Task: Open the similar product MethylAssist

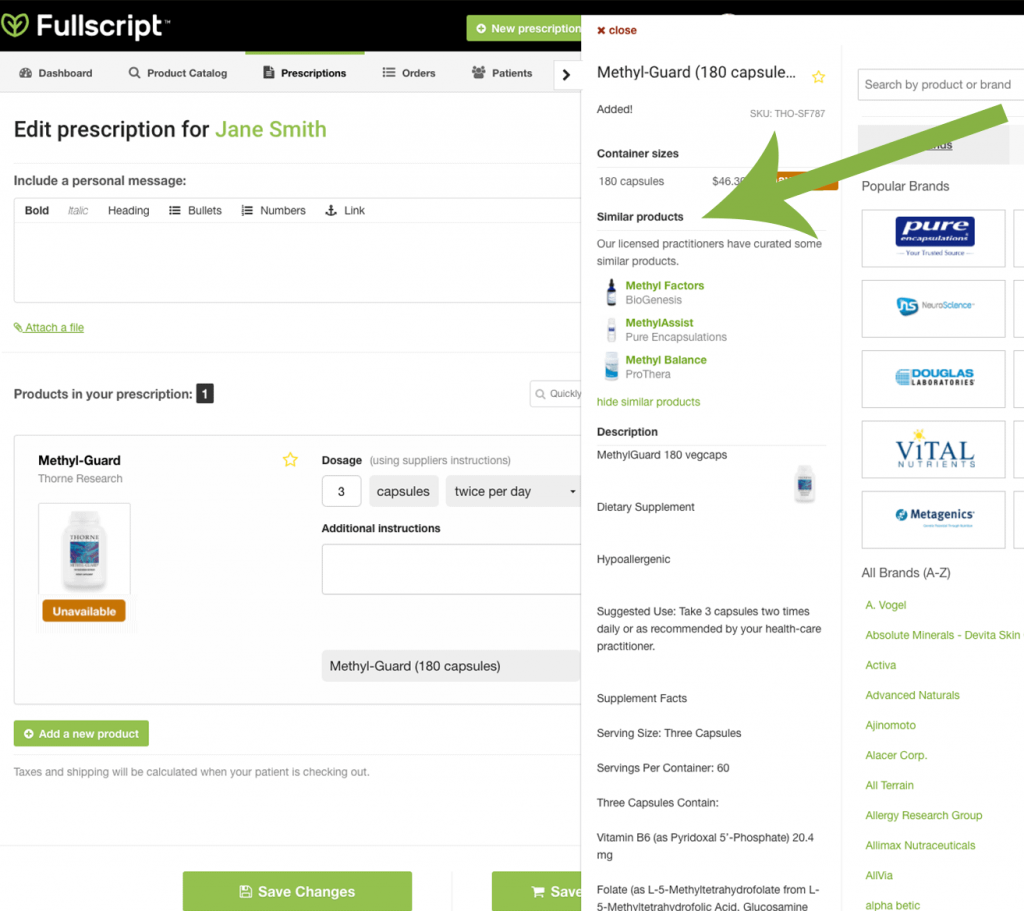Action: click(659, 323)
